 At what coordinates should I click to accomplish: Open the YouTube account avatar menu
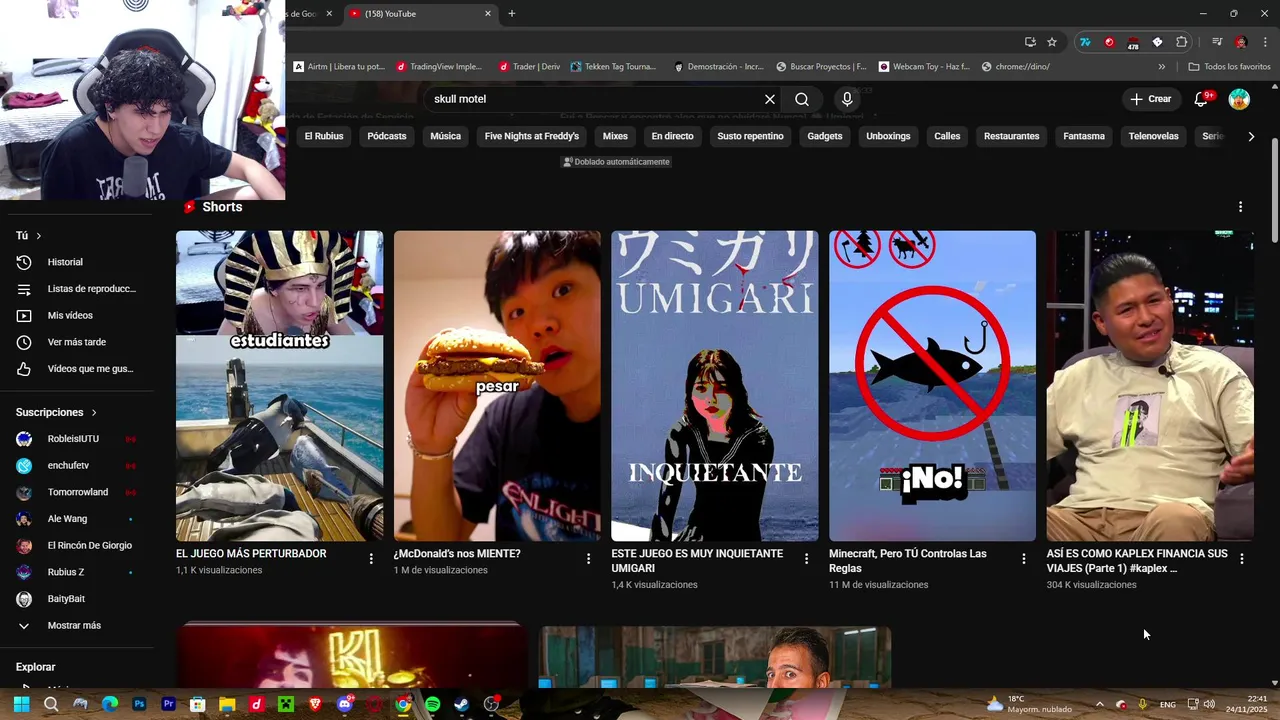[x=1239, y=99]
